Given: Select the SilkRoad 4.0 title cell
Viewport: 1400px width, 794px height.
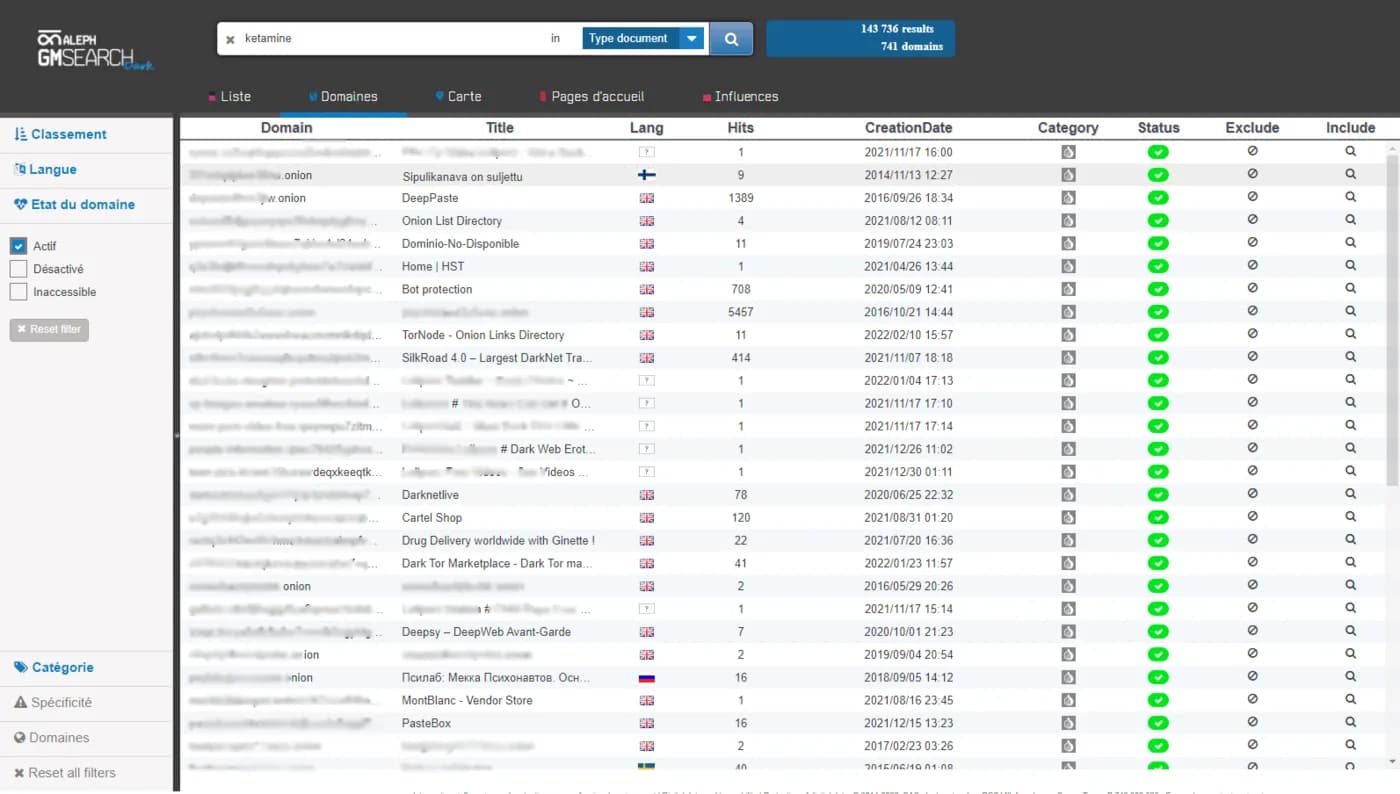Looking at the screenshot, I should tap(497, 358).
